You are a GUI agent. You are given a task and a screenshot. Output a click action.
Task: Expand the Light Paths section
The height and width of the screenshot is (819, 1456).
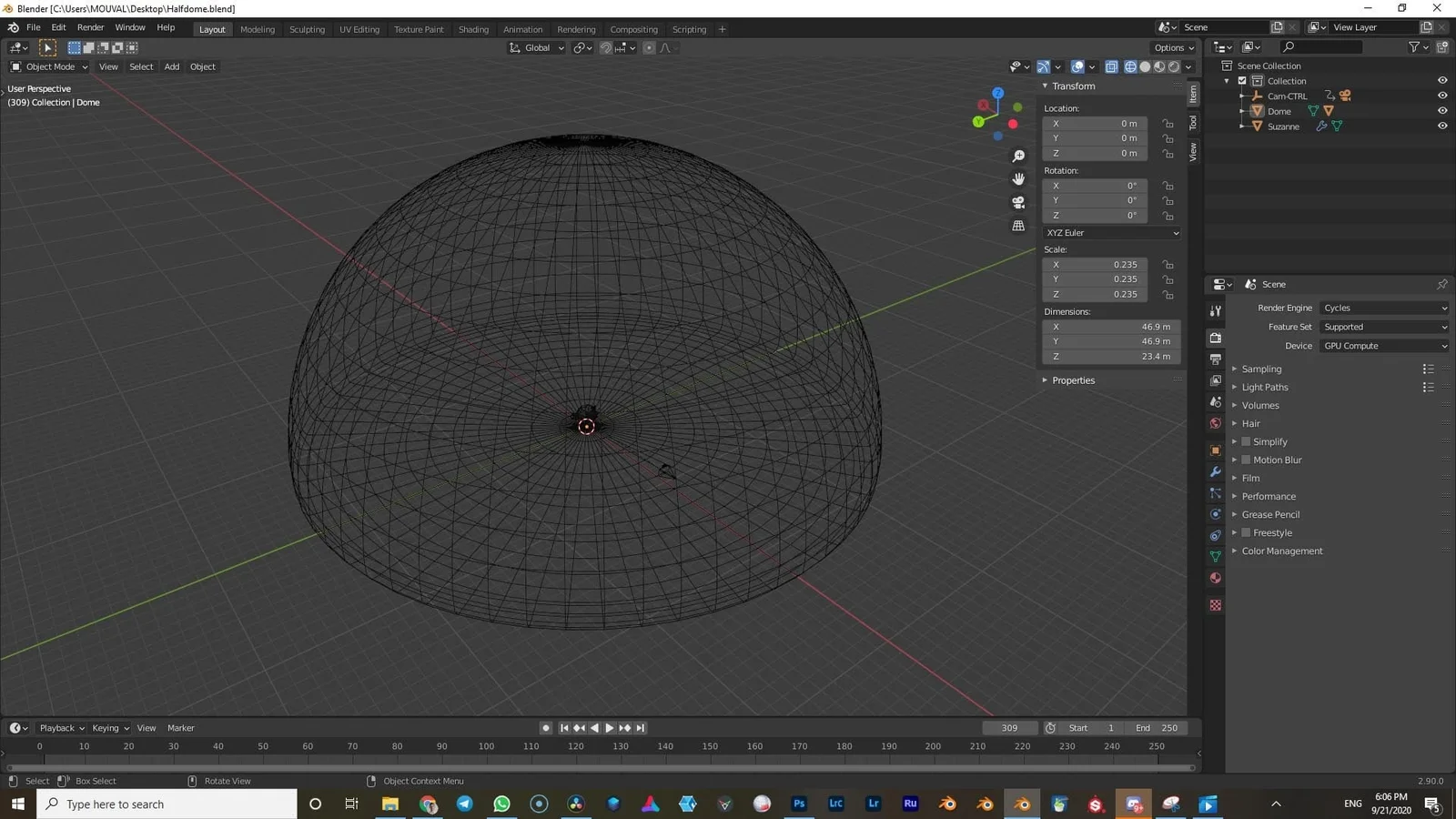click(1265, 387)
